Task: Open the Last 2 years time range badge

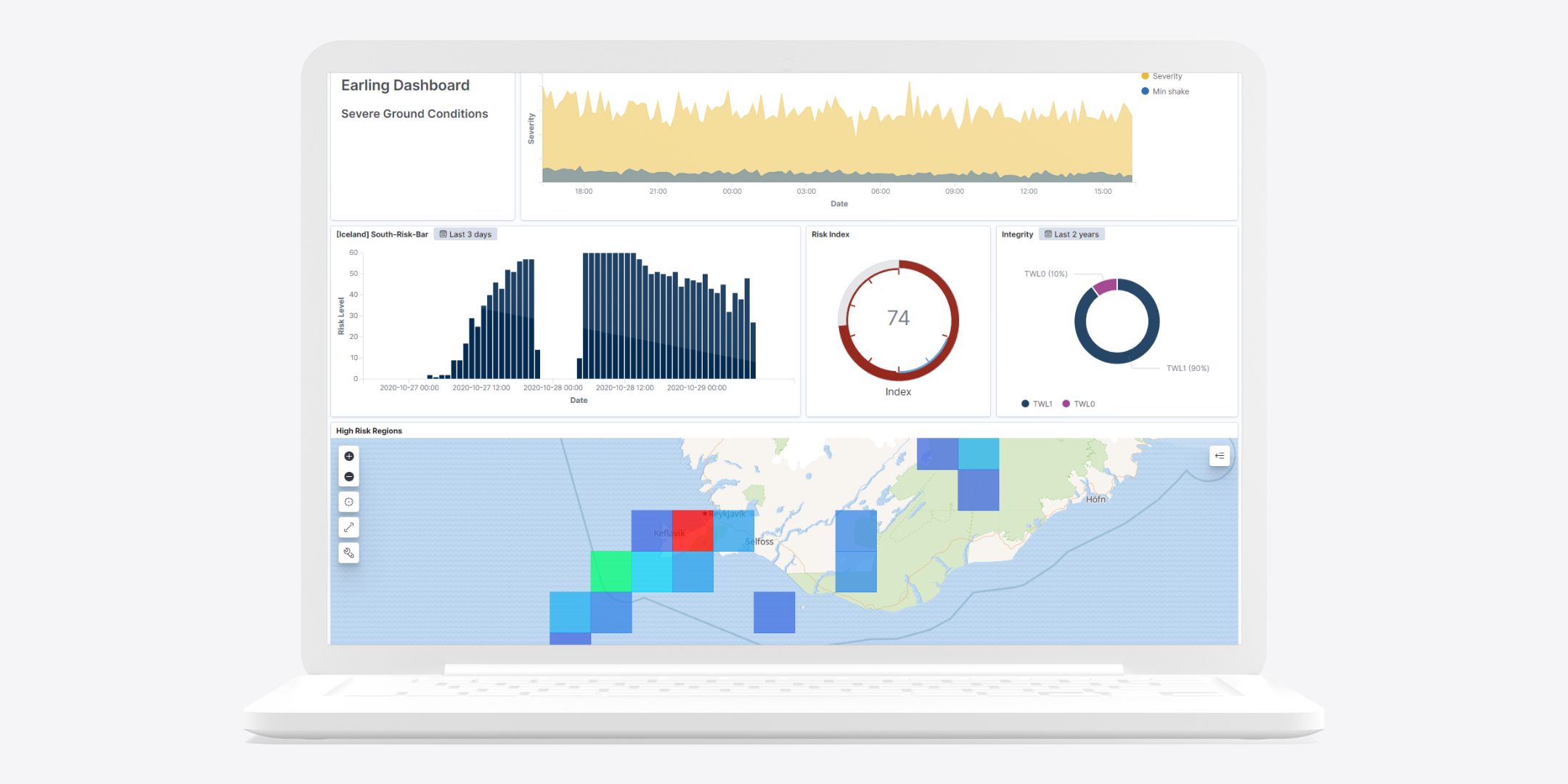Action: click(x=1071, y=234)
